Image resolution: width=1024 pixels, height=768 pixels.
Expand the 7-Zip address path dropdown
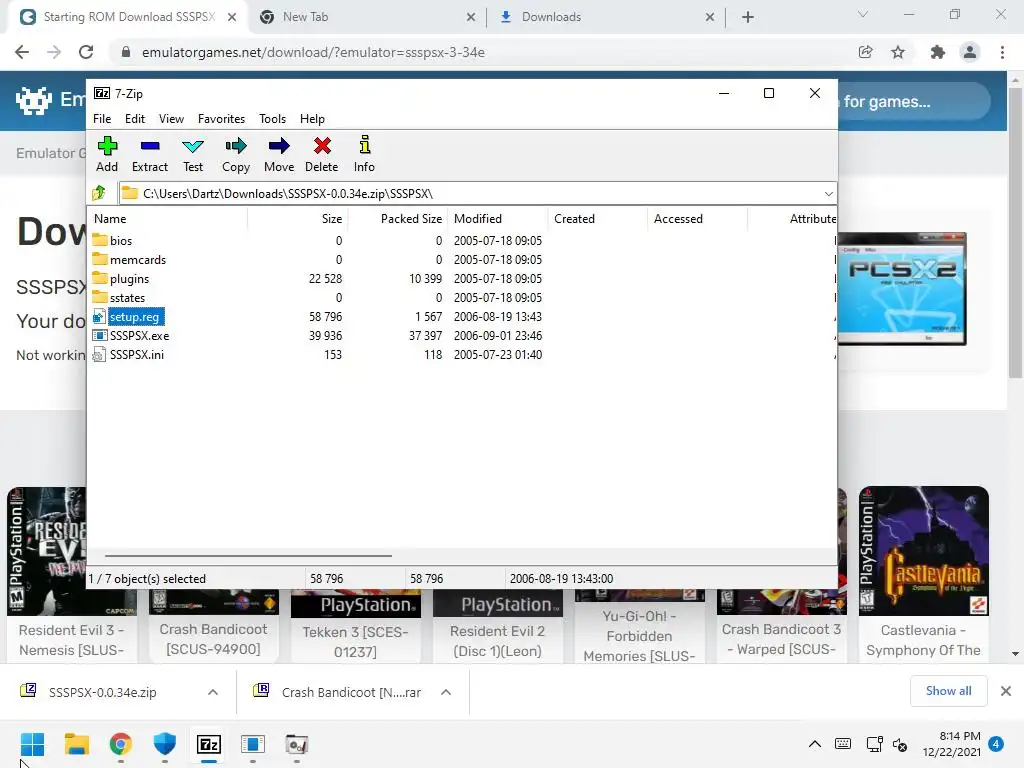pyautogui.click(x=828, y=193)
